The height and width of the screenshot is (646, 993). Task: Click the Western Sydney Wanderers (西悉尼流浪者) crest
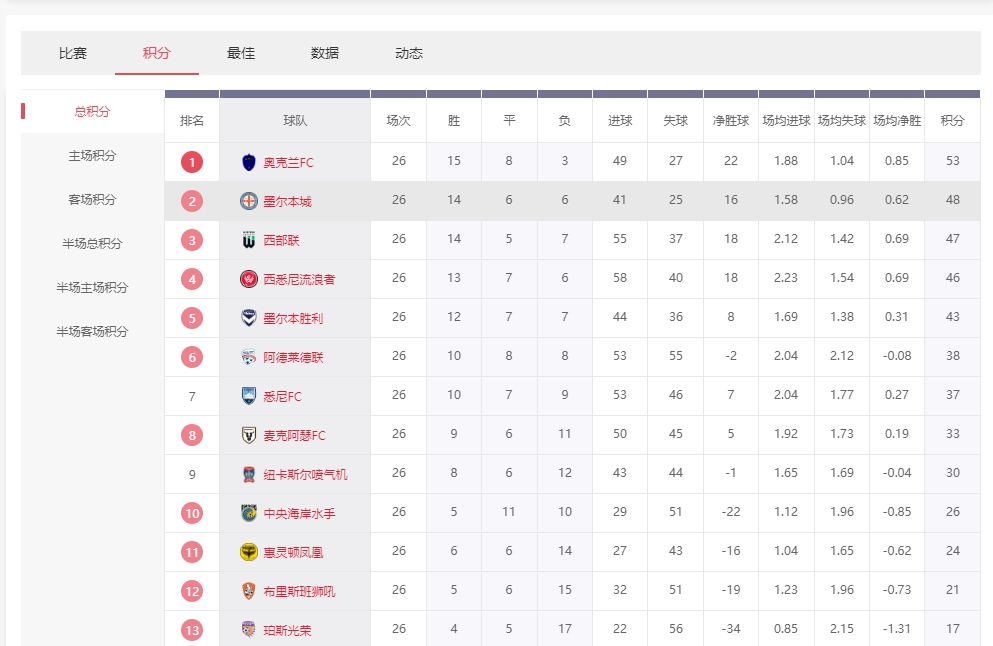pyautogui.click(x=249, y=279)
